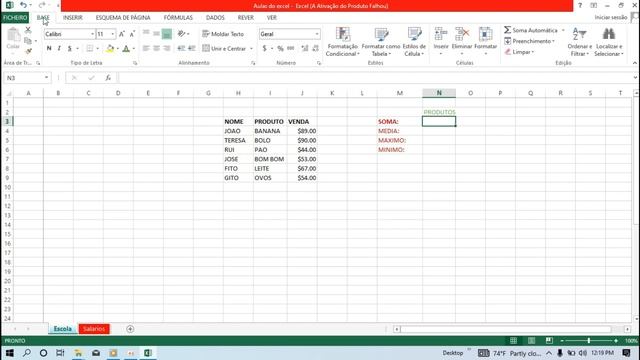
Task: Toggle align text right
Action: pos(167,48)
